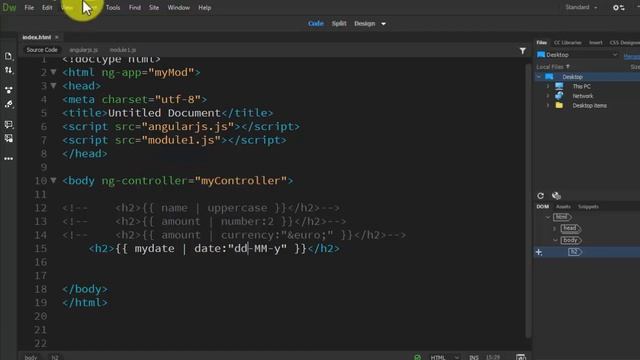Image resolution: width=640 pixels, height=360 pixels.
Task: Show the Source Code related file
Action: tap(42, 50)
